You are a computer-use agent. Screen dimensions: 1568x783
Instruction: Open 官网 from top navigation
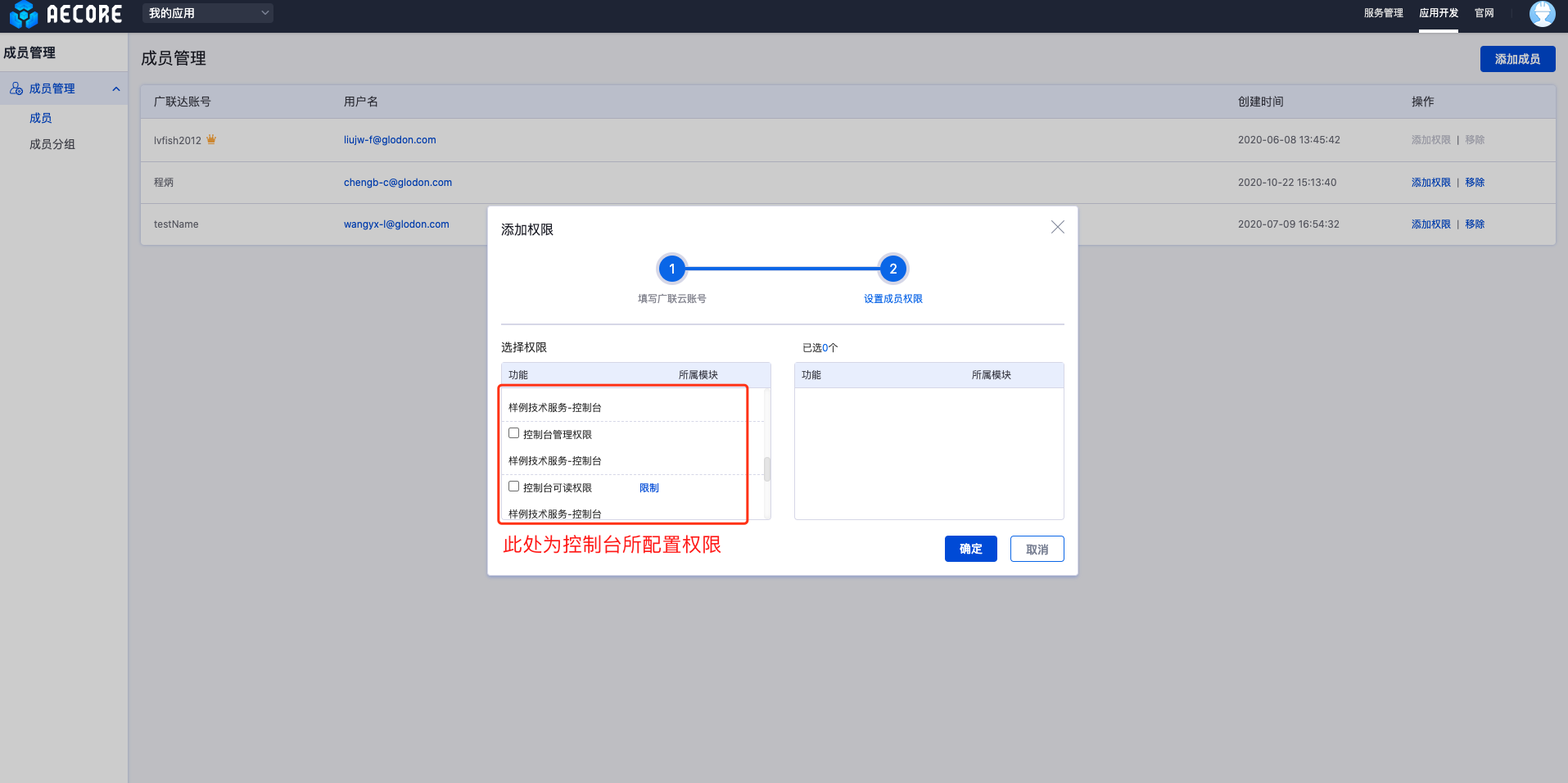(x=1484, y=13)
